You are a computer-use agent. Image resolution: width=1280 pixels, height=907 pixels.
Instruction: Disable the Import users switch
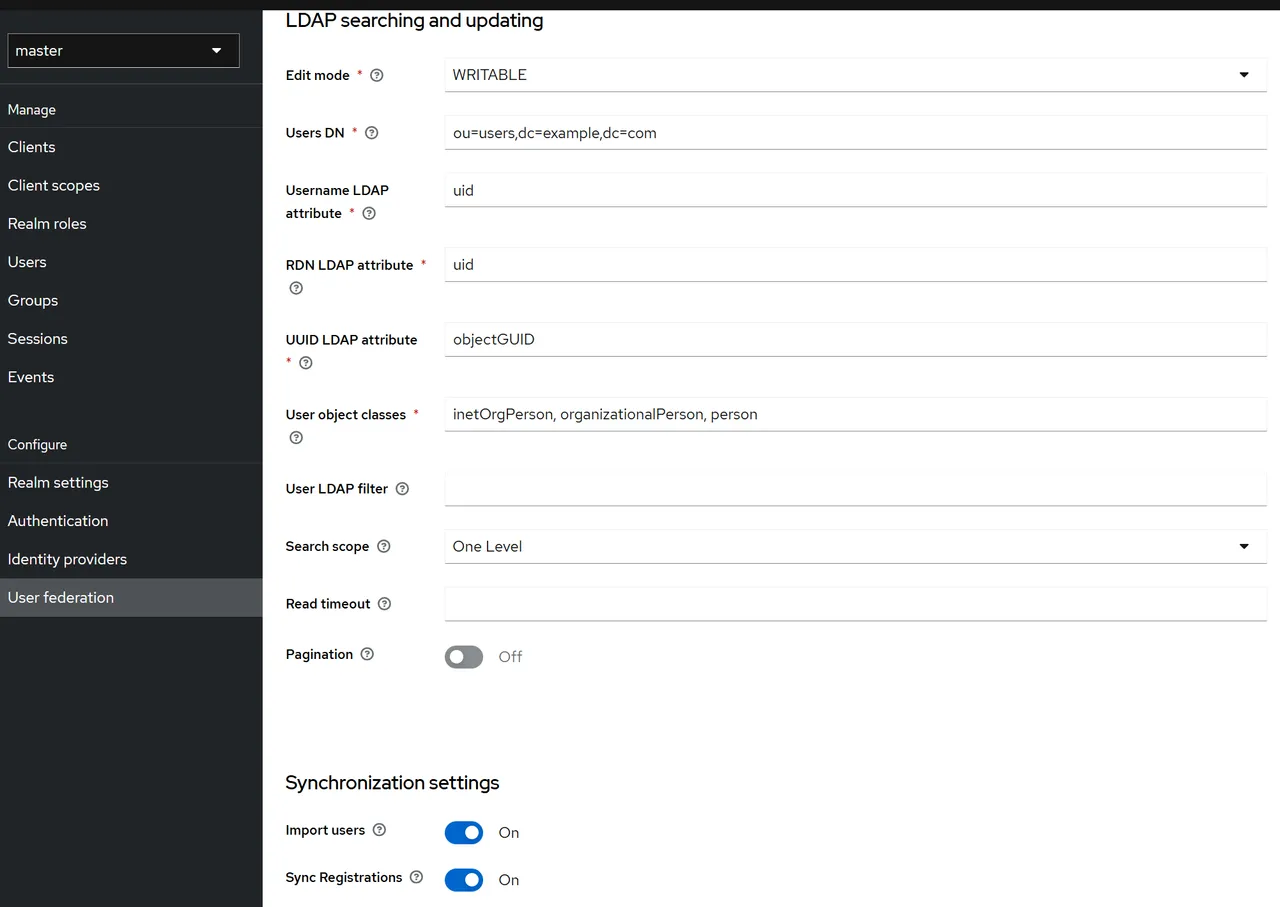(x=464, y=832)
